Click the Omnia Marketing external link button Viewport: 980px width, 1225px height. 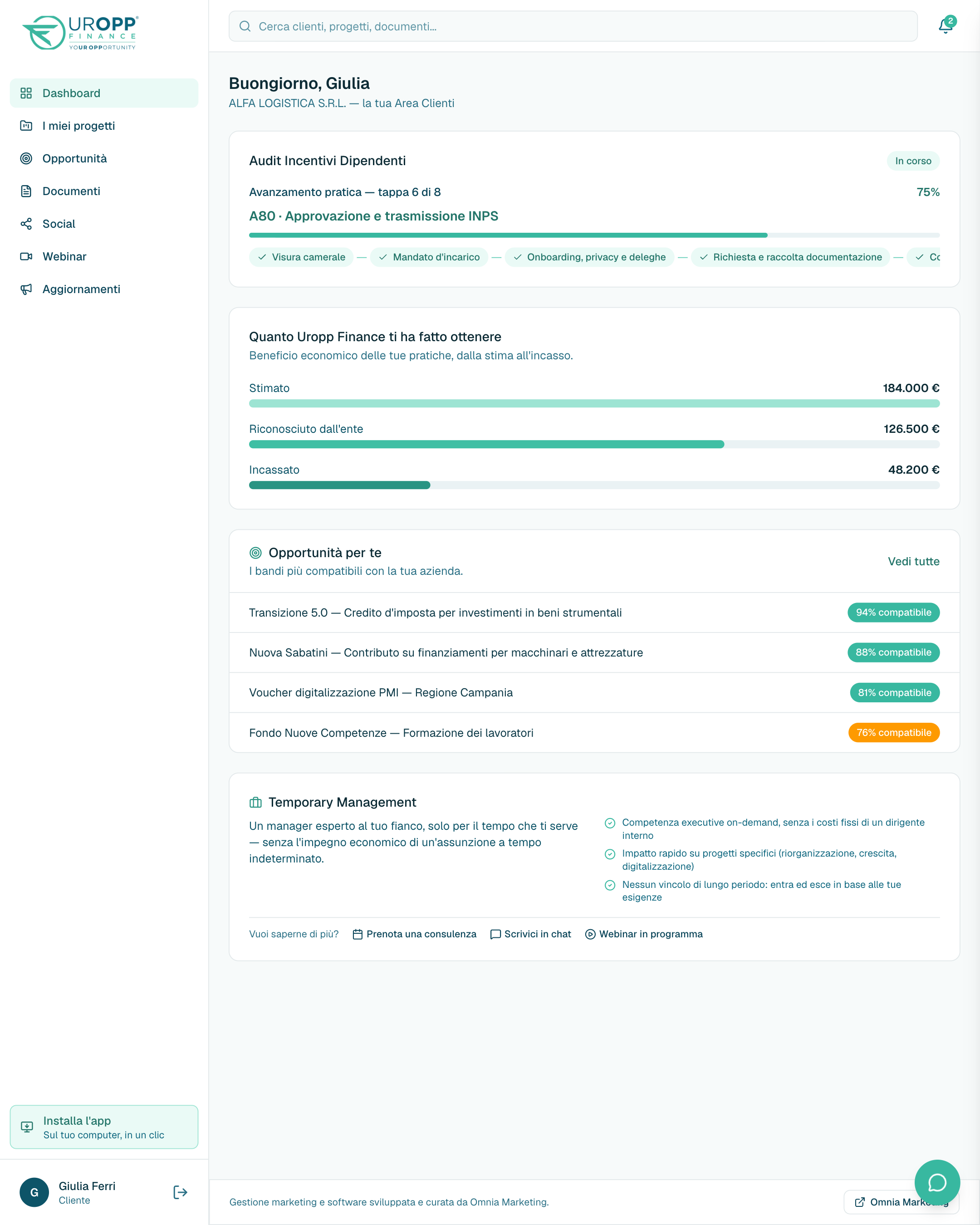pyautogui.click(x=901, y=1202)
